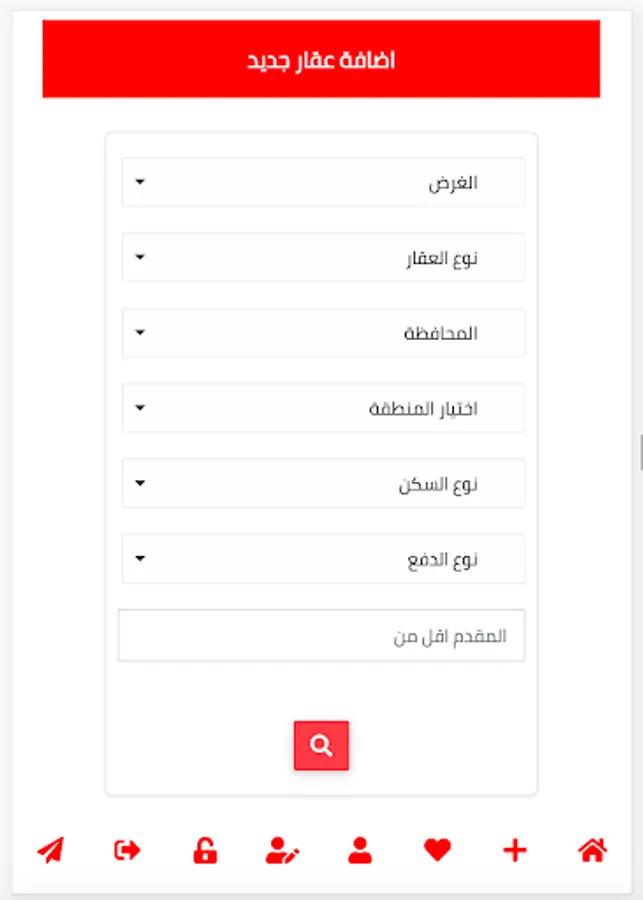This screenshot has height=900, width=643.
Task: Click the caret arrow of الغرض field
Action: pos(140,182)
